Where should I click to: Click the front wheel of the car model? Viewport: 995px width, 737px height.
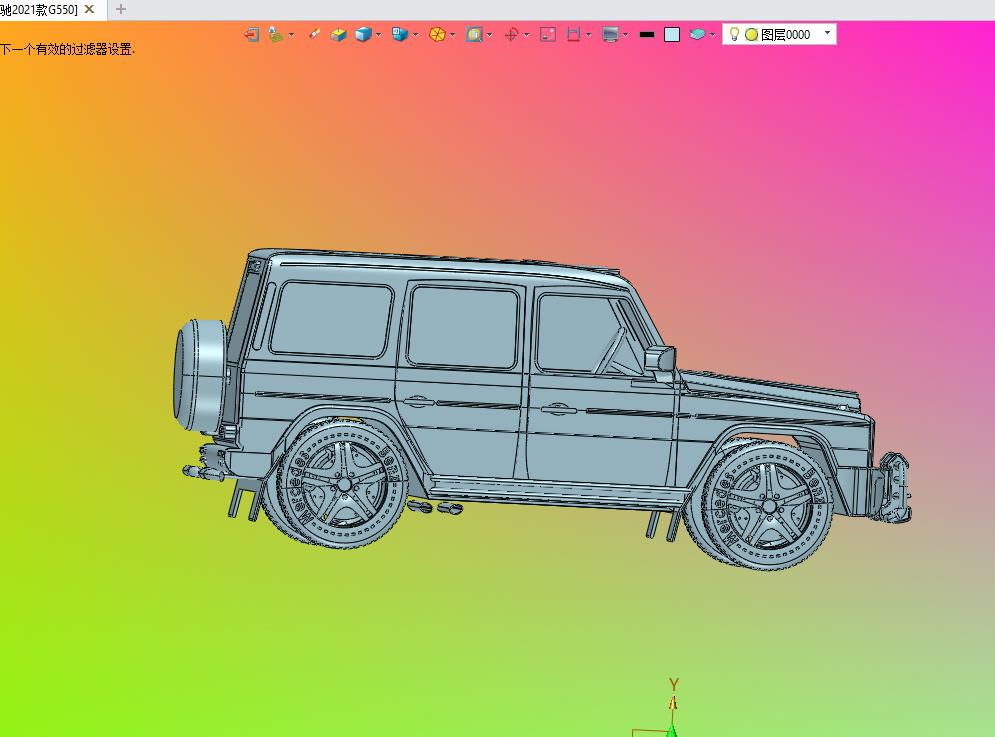click(x=769, y=505)
